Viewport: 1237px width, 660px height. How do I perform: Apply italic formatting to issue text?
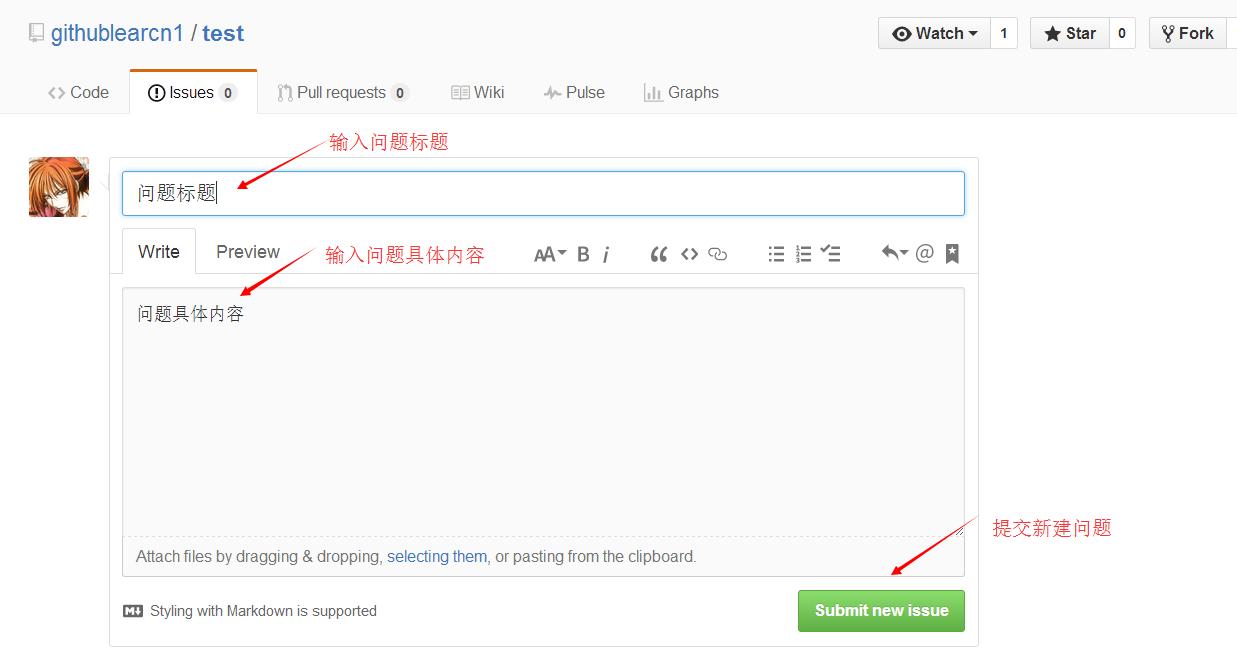click(x=606, y=254)
